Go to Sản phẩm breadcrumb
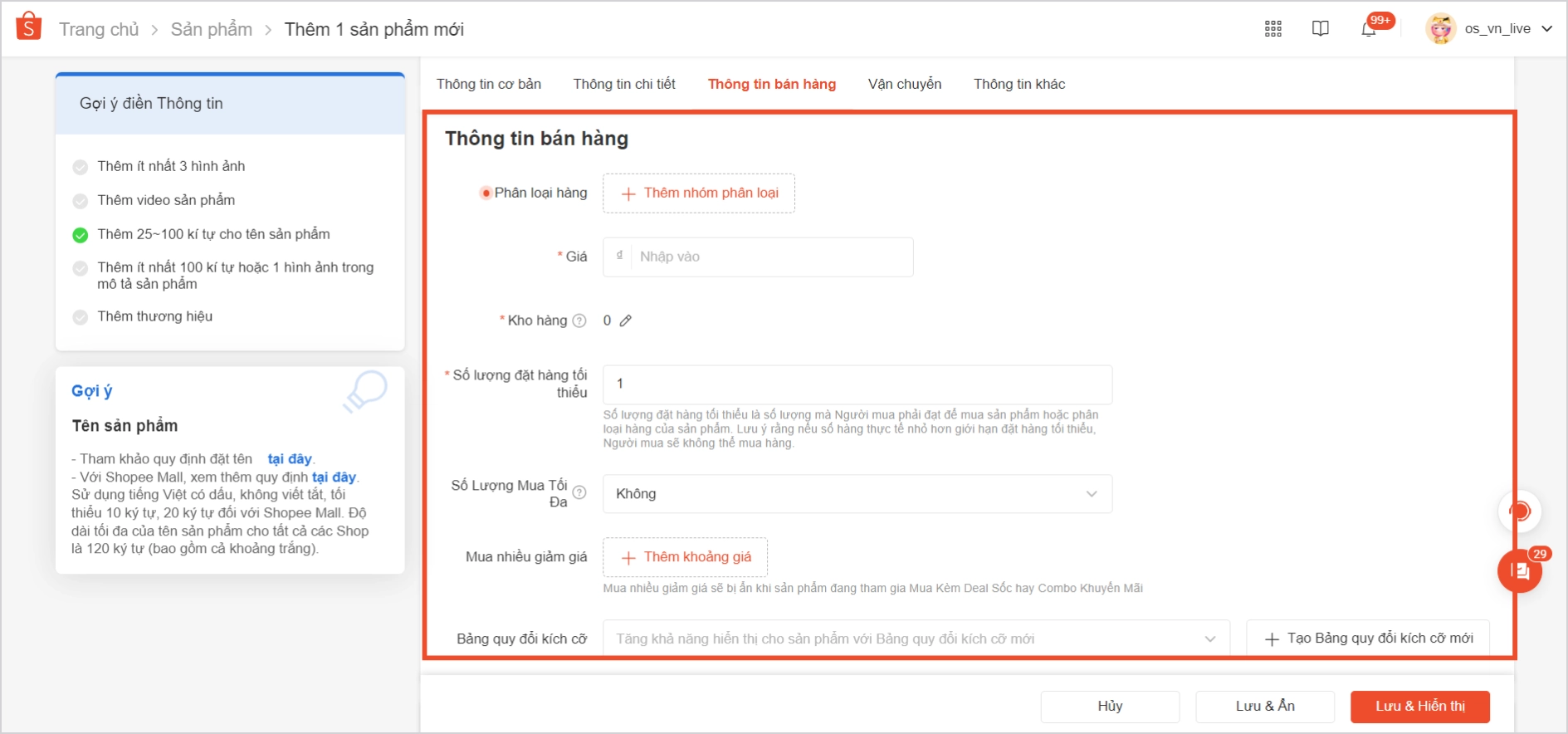The image size is (1568, 734). pyautogui.click(x=212, y=30)
